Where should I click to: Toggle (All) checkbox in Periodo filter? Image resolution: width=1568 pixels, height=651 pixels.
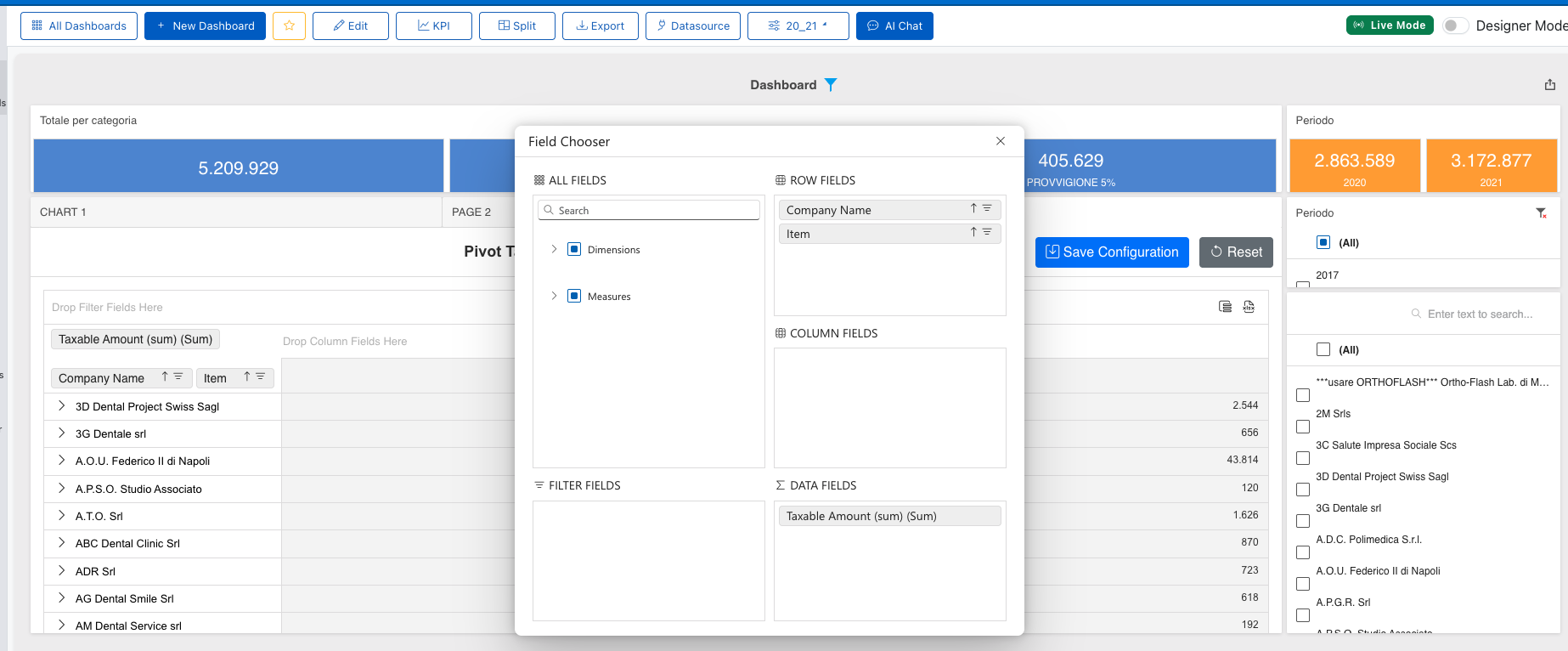(x=1323, y=242)
